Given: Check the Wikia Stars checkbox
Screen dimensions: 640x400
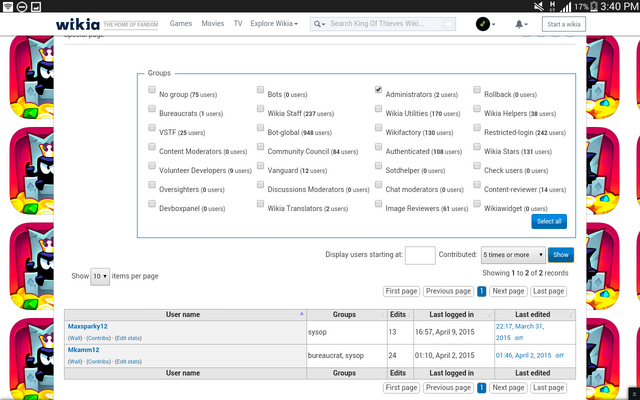Looking at the screenshot, I should point(477,147).
